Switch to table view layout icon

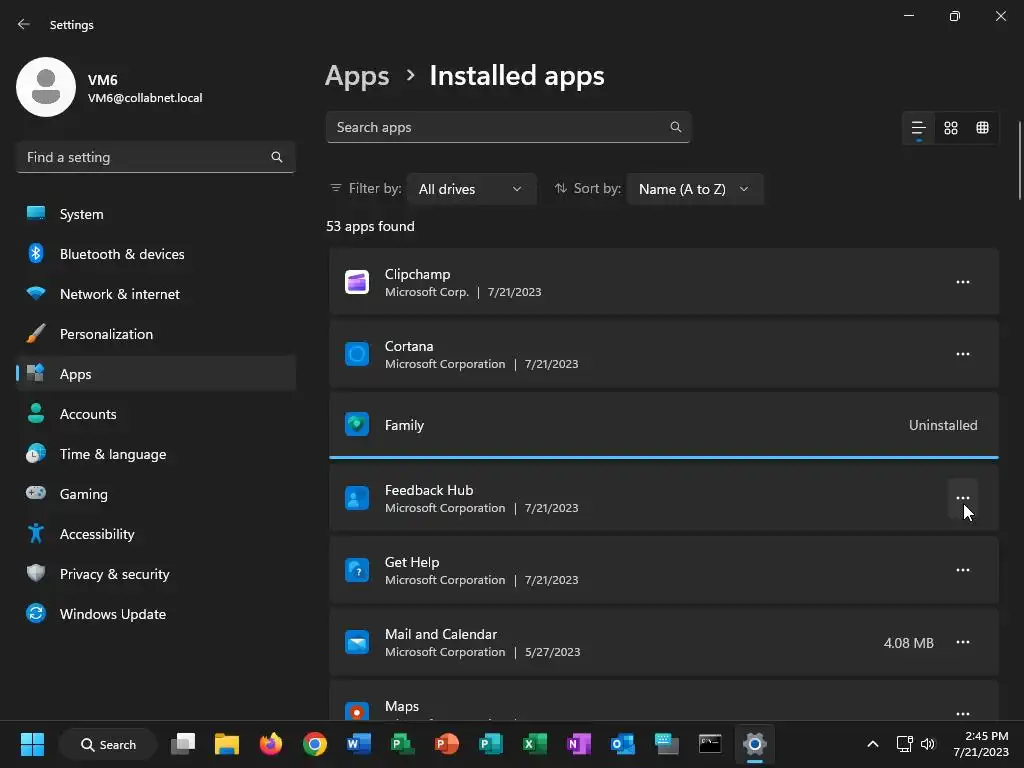tap(983, 128)
